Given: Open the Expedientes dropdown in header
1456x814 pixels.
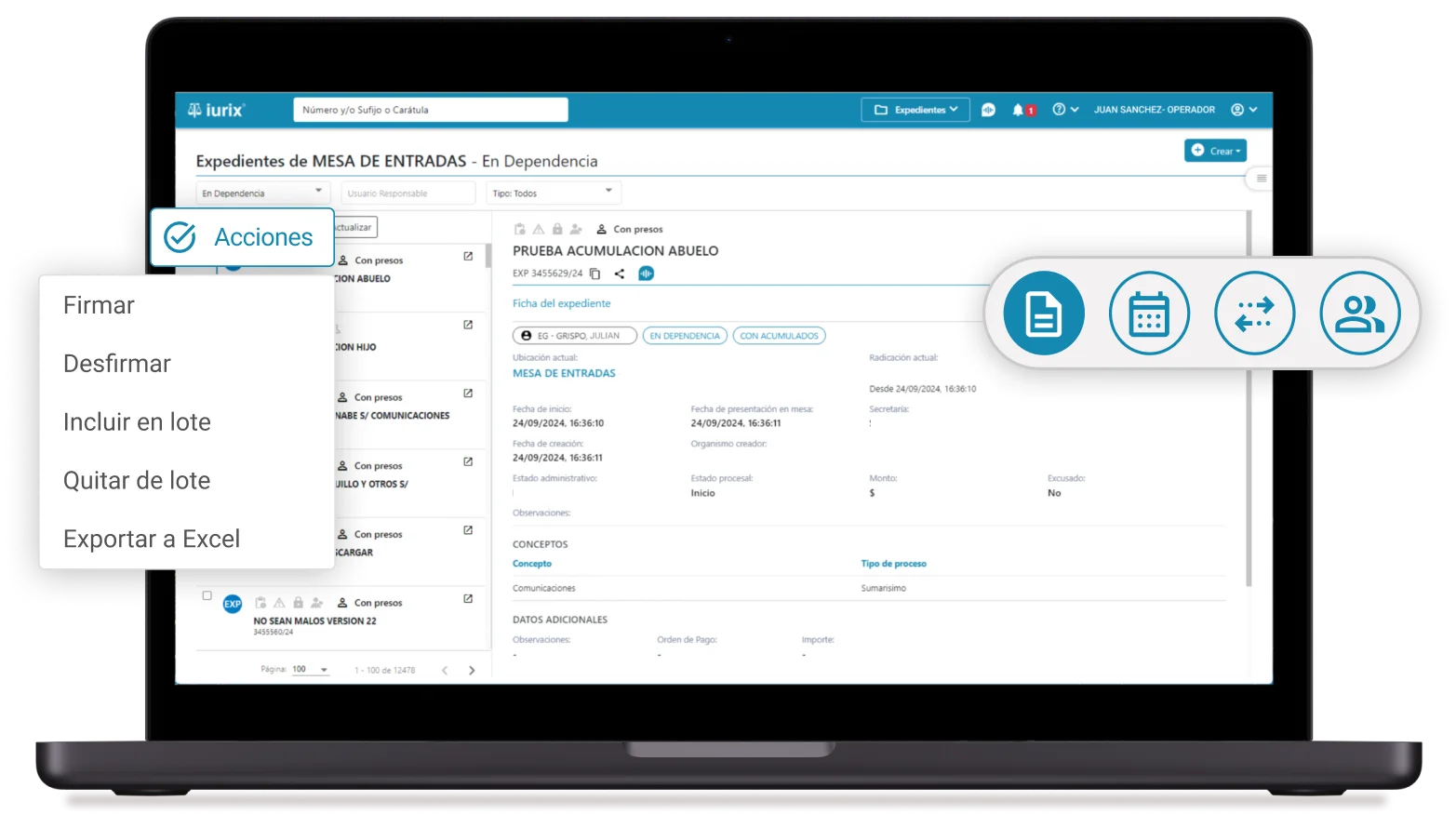Looking at the screenshot, I should [915, 110].
